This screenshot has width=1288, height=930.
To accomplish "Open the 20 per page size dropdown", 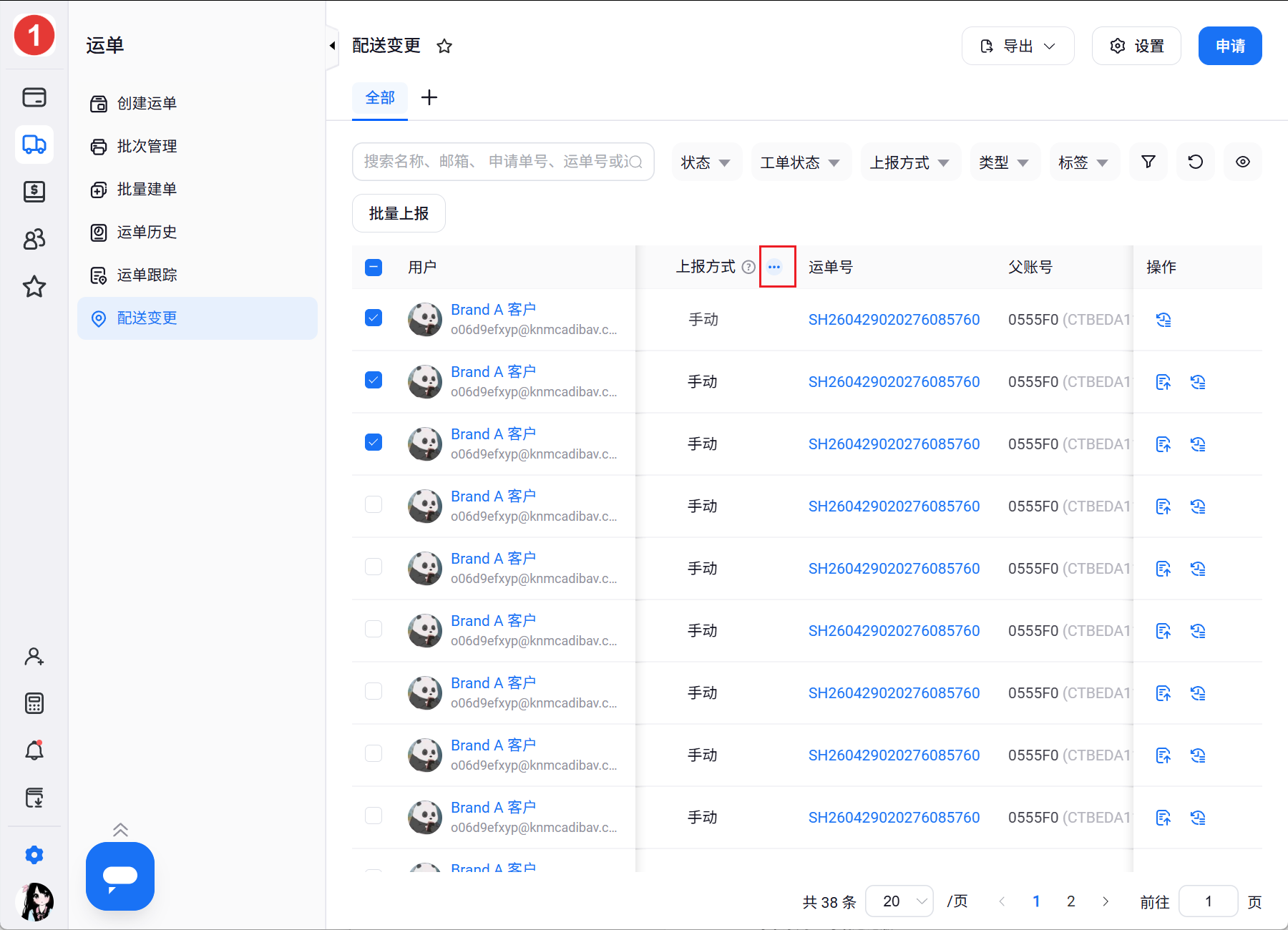I will pyautogui.click(x=899, y=901).
